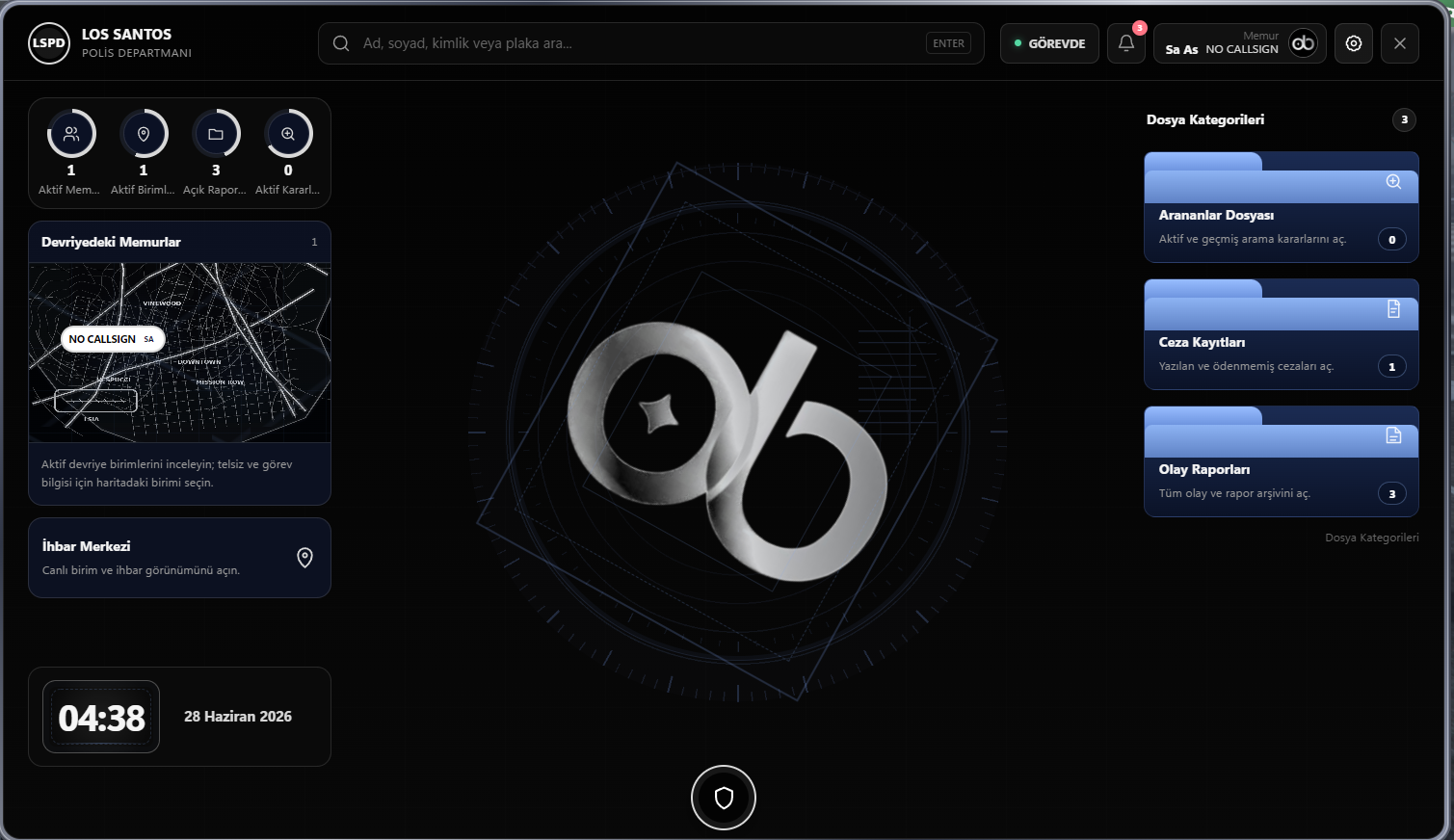This screenshot has height=840, width=1454.
Task: Click the Arananlar Dosyası magnifier icon
Action: click(1393, 182)
